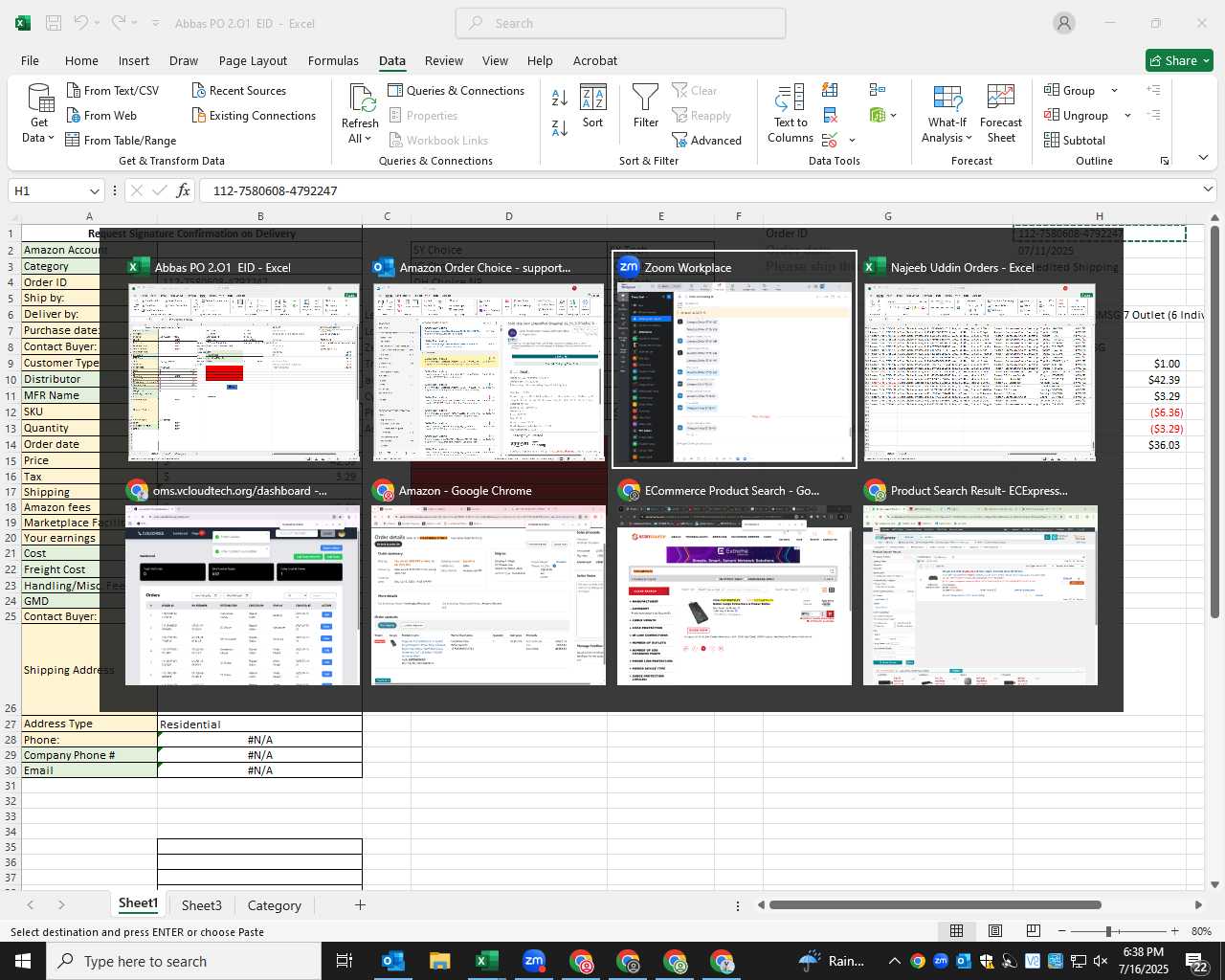Click the Forecast Sheet button

(x=1001, y=114)
